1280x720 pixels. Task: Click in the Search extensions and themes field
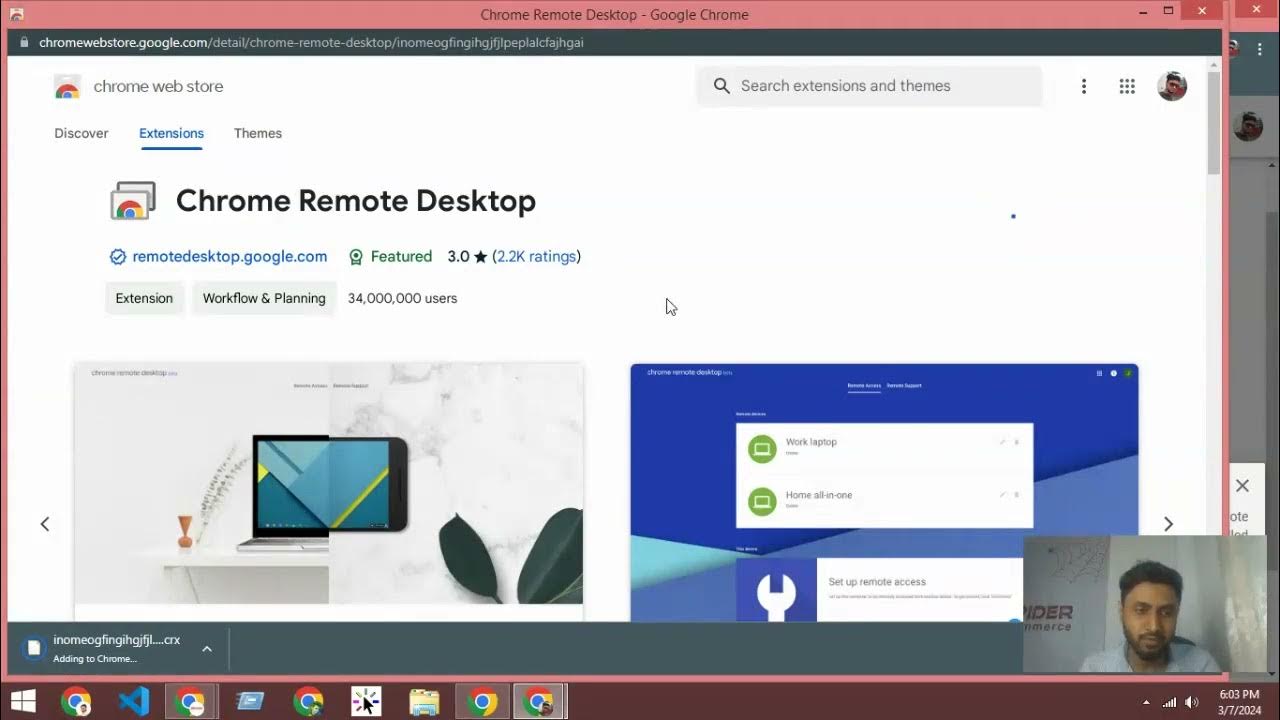pyautogui.click(x=870, y=86)
